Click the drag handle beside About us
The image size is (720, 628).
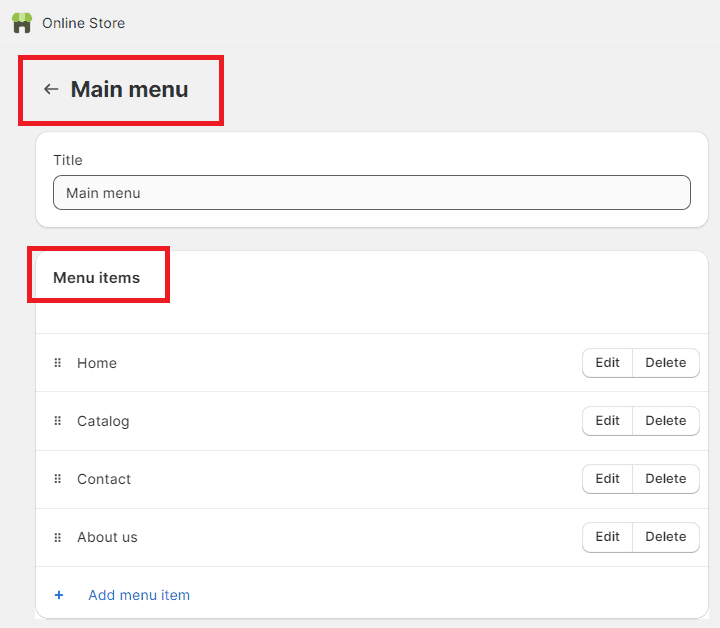point(58,537)
